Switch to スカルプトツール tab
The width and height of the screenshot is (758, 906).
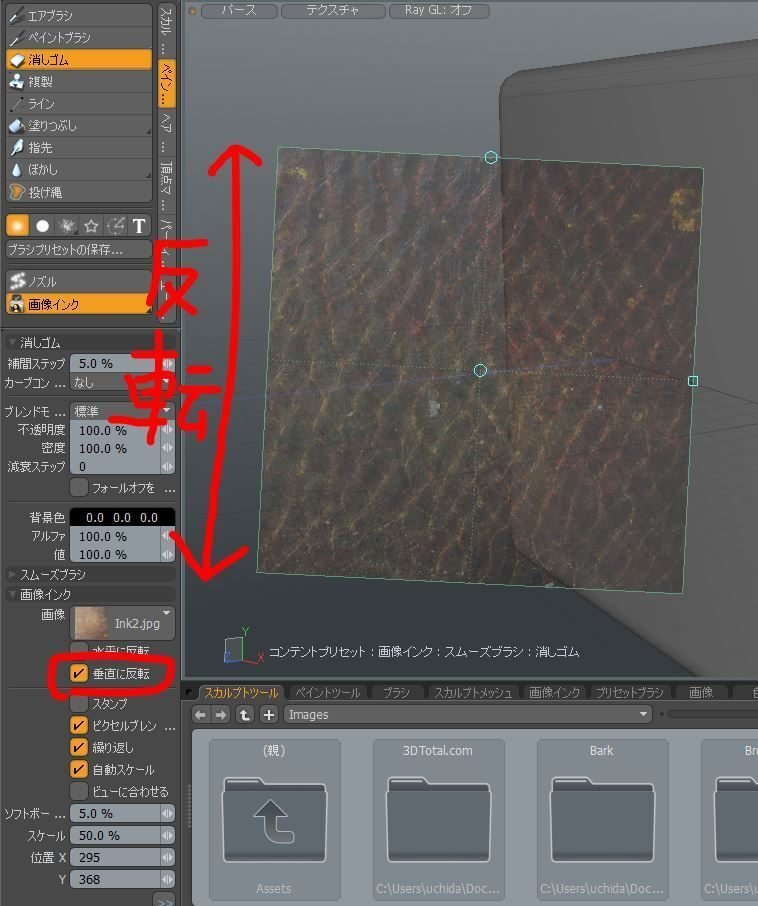(x=240, y=692)
